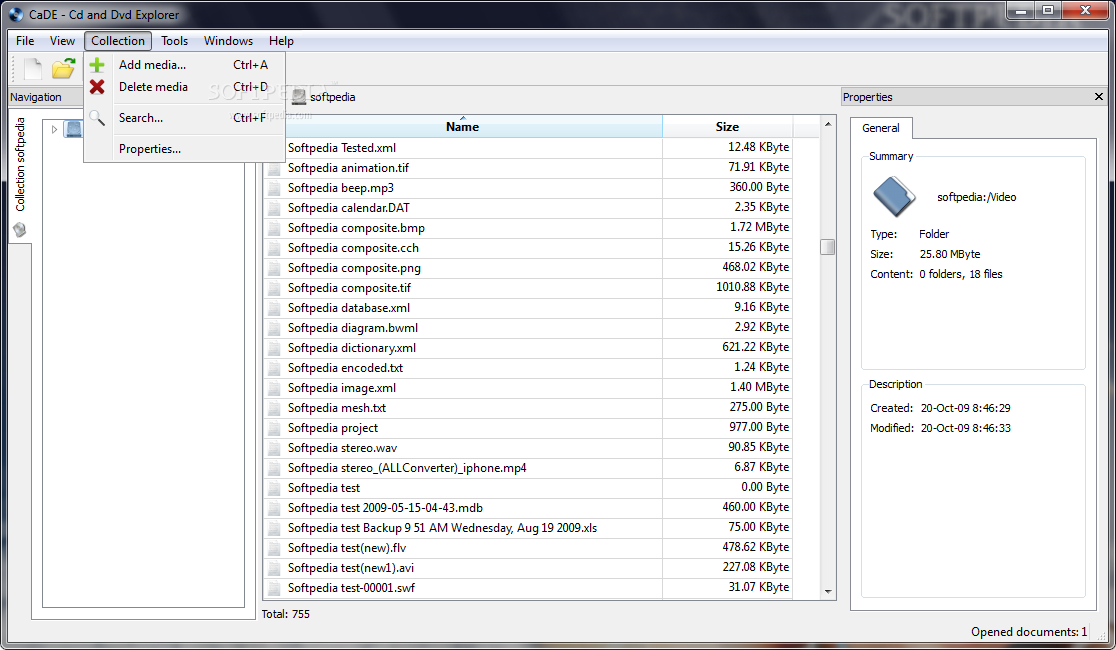1116x650 pixels.
Task: Select the Collection softpedia vertical tab
Action: click(20, 164)
